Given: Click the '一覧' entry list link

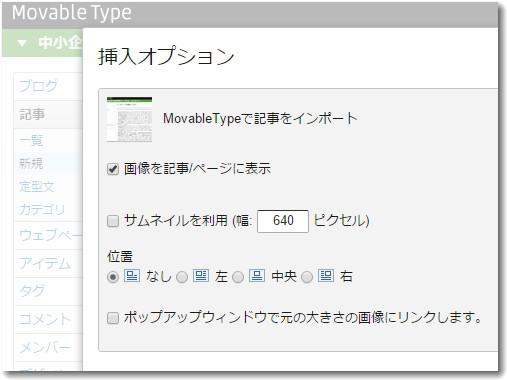Looking at the screenshot, I should pos(31,141).
